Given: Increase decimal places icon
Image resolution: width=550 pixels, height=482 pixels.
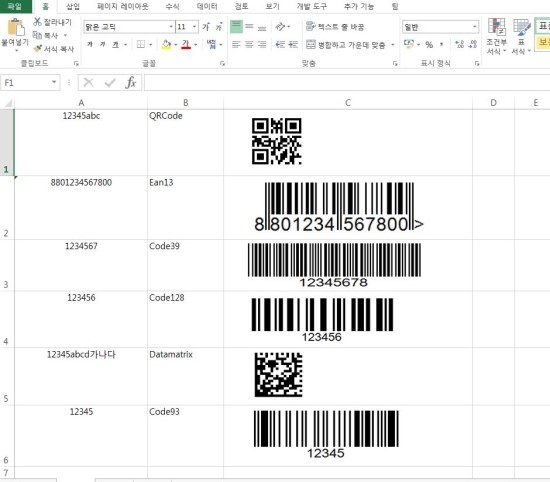Looking at the screenshot, I should point(460,45).
